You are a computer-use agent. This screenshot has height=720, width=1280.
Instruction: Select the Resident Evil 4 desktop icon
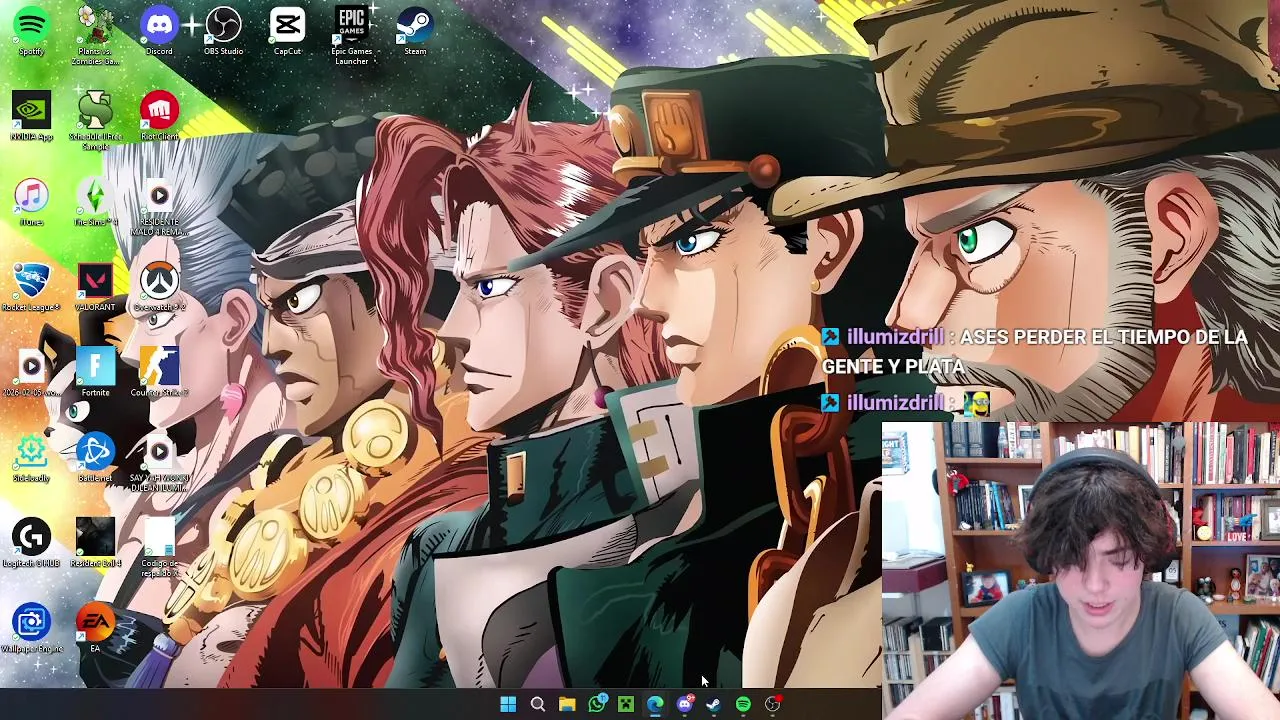(x=95, y=543)
